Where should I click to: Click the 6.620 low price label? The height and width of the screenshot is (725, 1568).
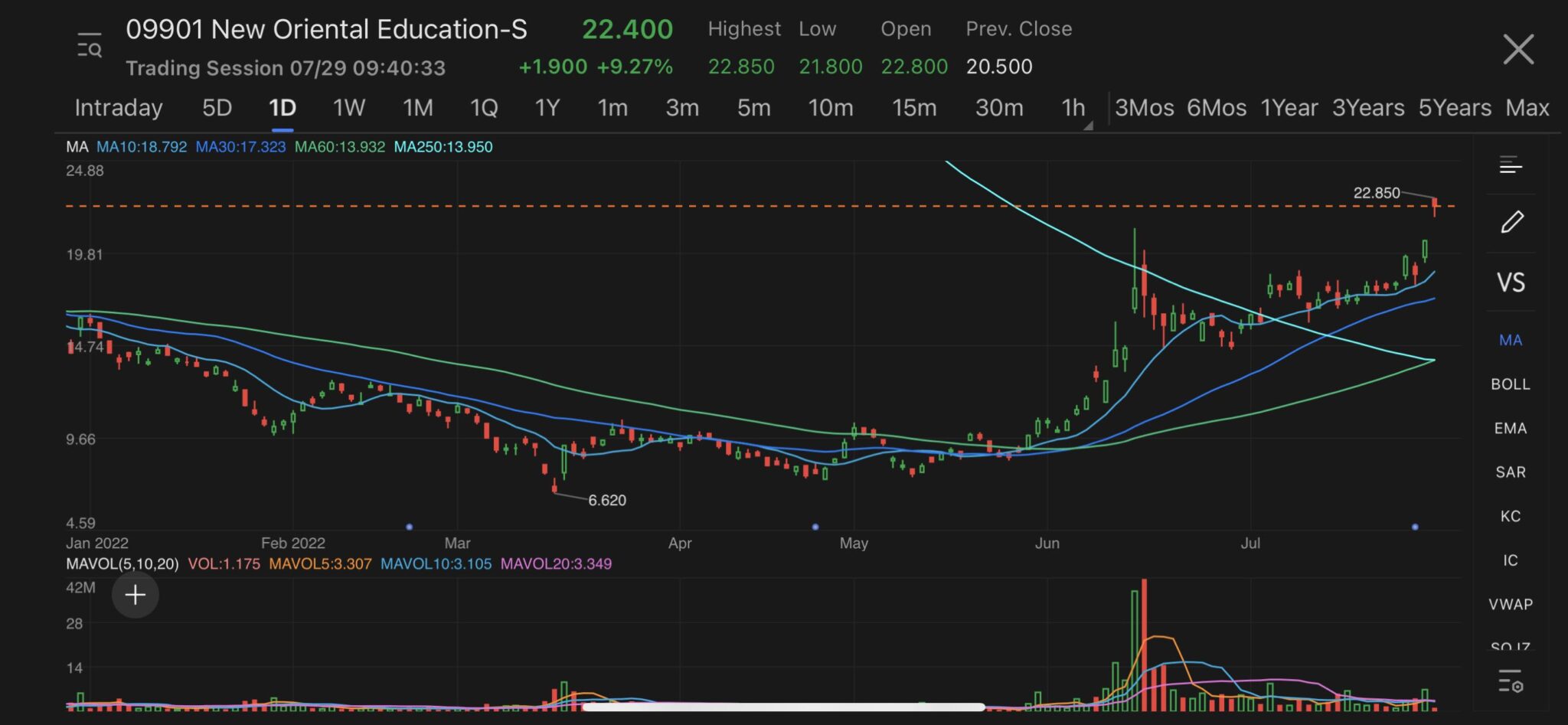tap(607, 501)
